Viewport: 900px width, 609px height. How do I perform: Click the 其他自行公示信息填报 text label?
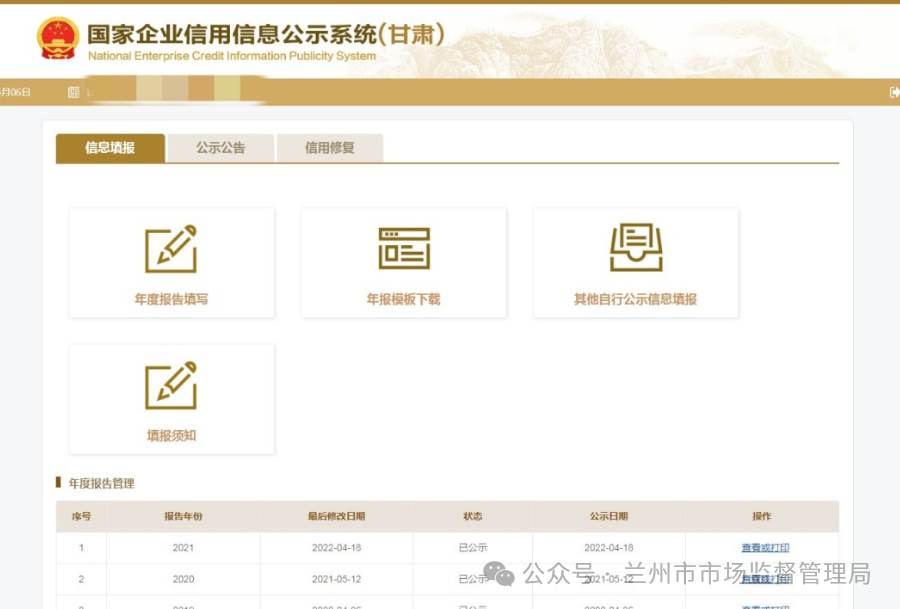(635, 299)
